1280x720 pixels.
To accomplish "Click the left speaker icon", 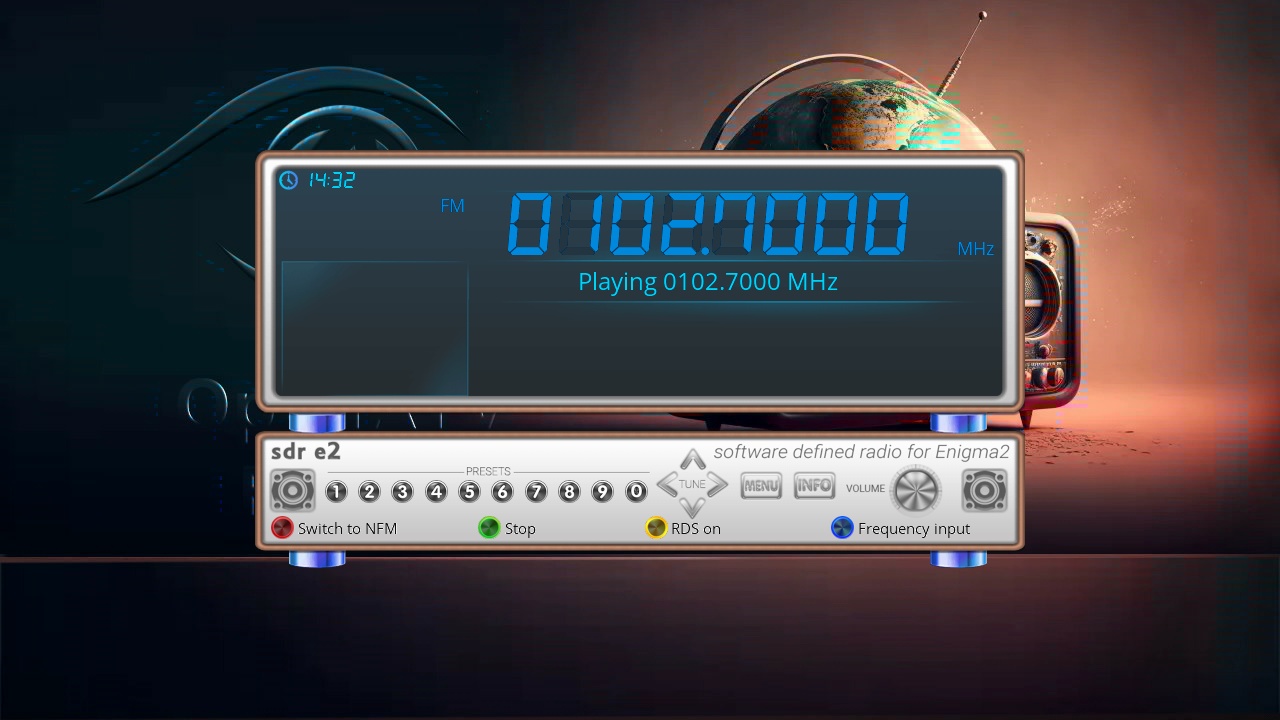I will (x=293, y=491).
